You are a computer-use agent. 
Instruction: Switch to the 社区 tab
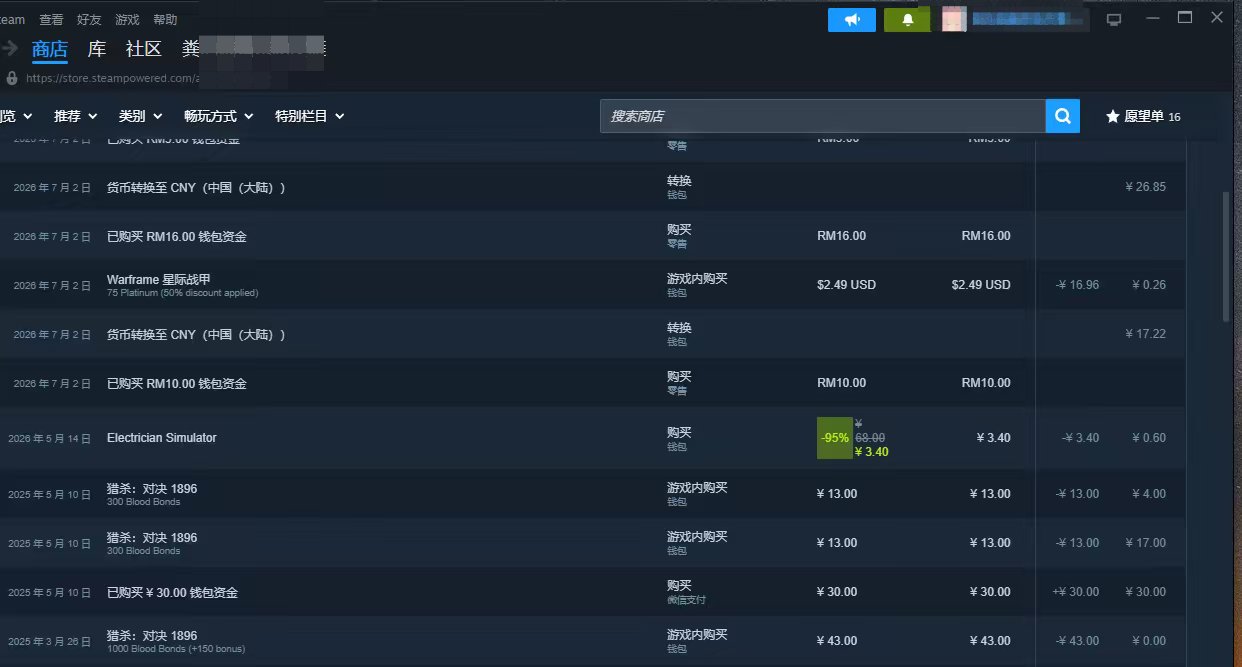pyautogui.click(x=143, y=48)
